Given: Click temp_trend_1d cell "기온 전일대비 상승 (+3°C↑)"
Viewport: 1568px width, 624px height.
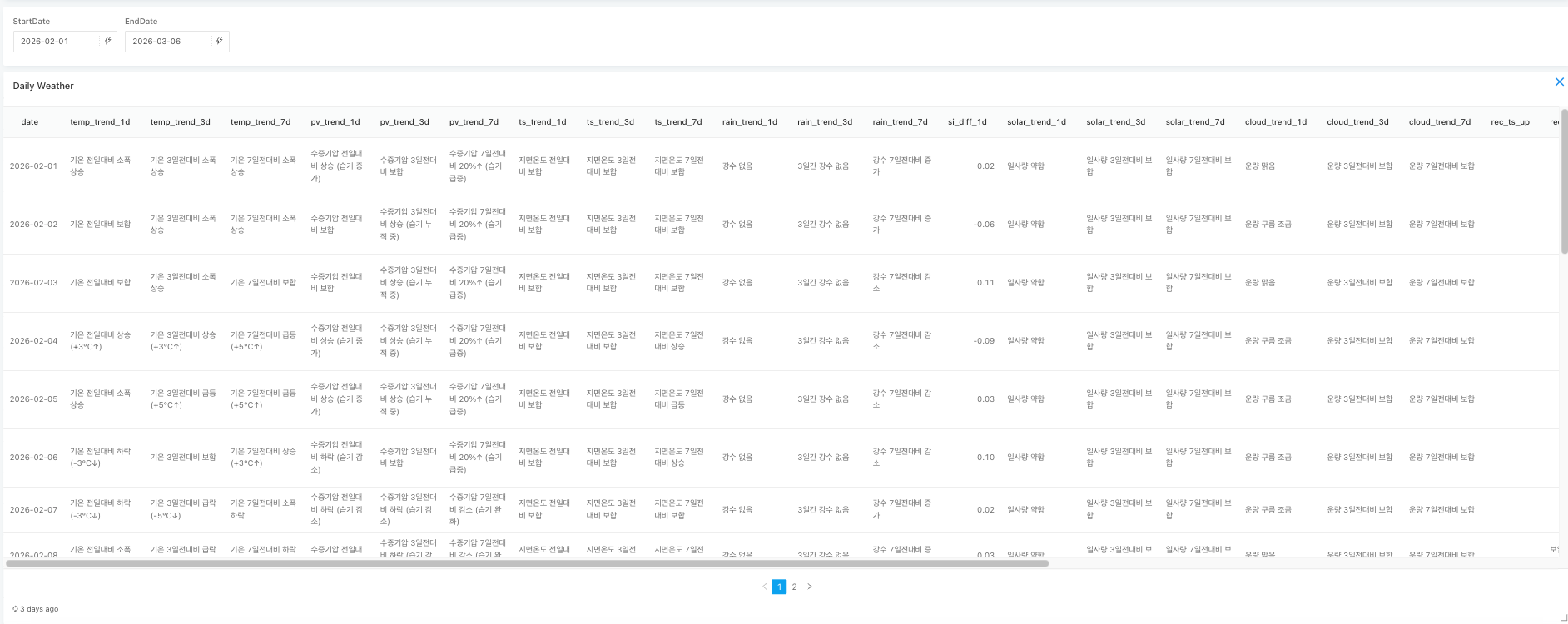Looking at the screenshot, I should point(100,341).
